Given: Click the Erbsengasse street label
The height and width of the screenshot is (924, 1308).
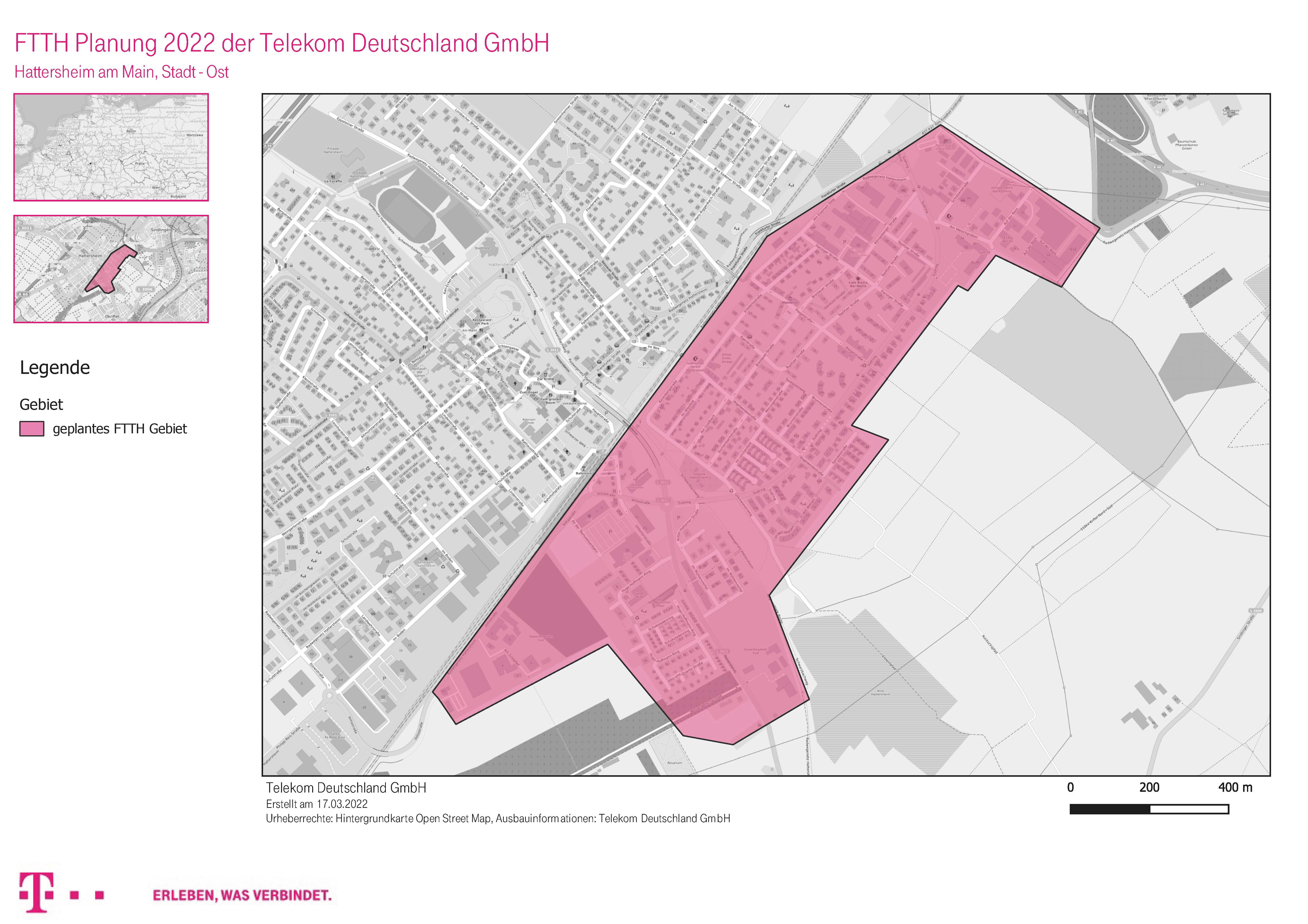Looking at the screenshot, I should pos(509,348).
